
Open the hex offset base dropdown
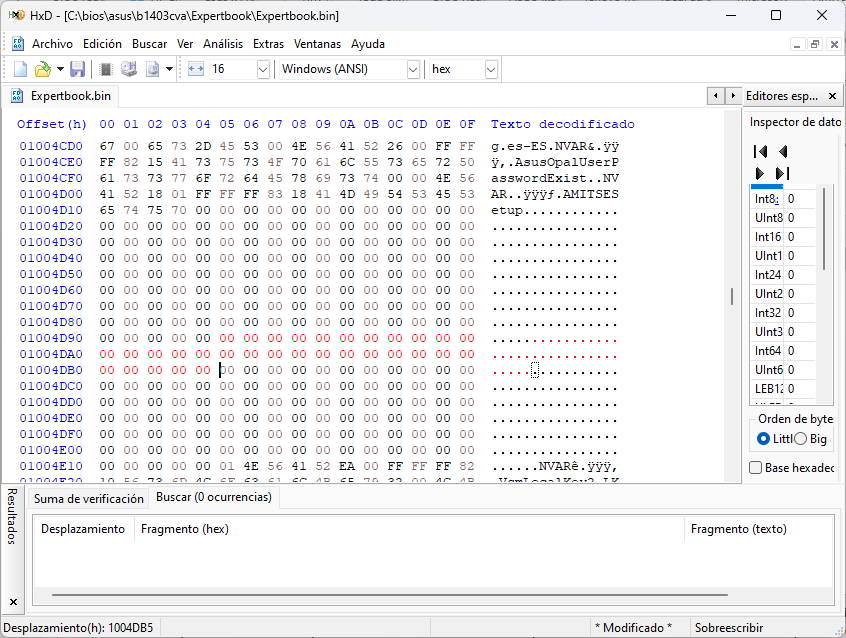pyautogui.click(x=490, y=70)
